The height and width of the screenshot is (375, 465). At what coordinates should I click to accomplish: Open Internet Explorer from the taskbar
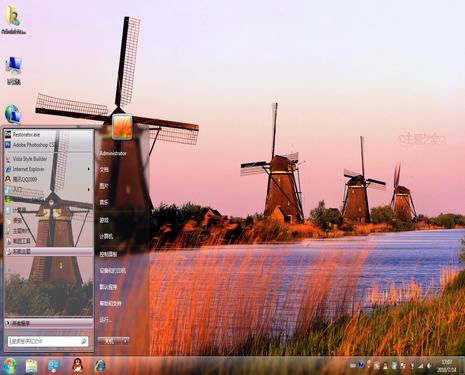(100, 366)
